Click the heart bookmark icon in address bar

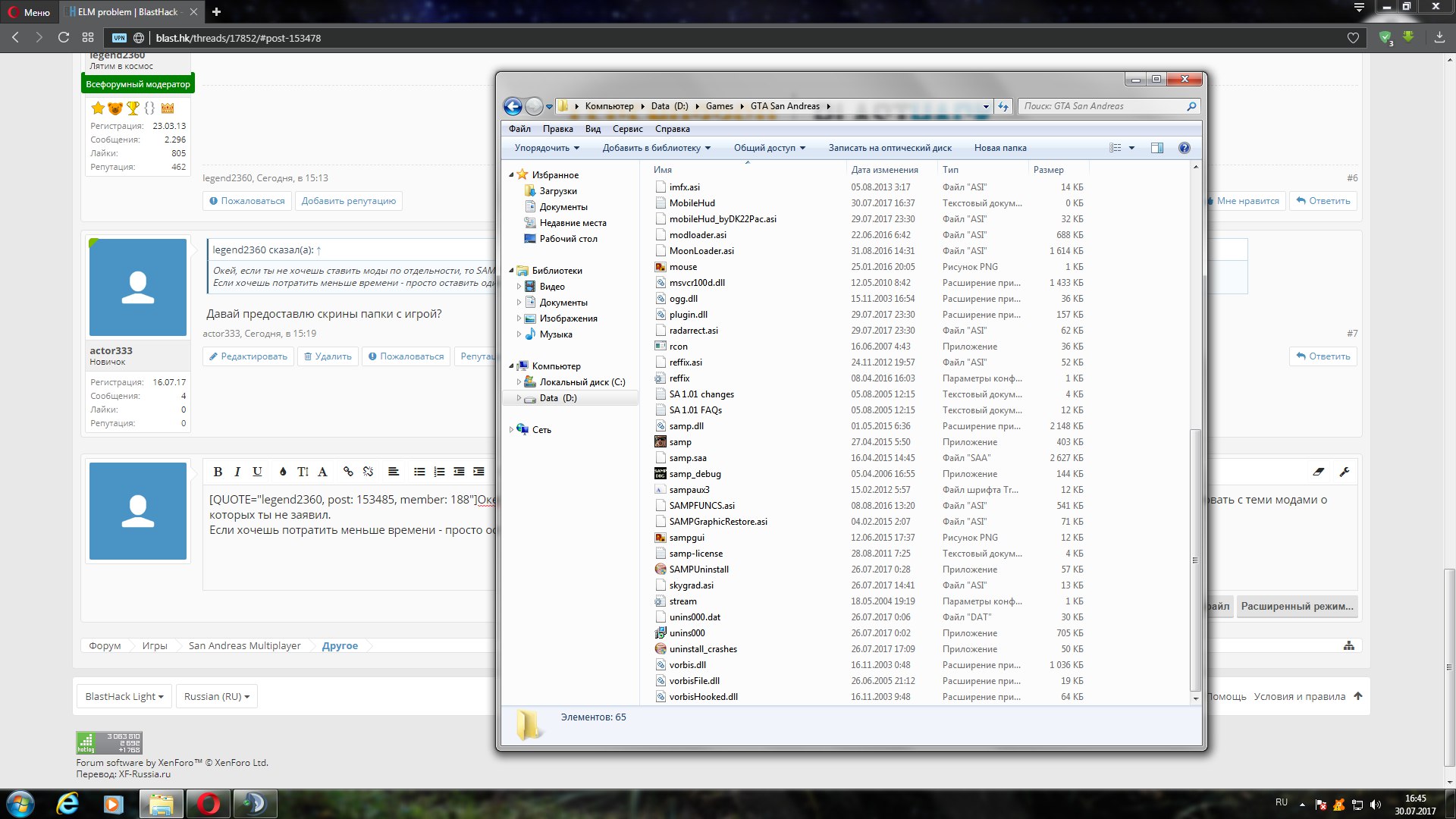[1353, 38]
